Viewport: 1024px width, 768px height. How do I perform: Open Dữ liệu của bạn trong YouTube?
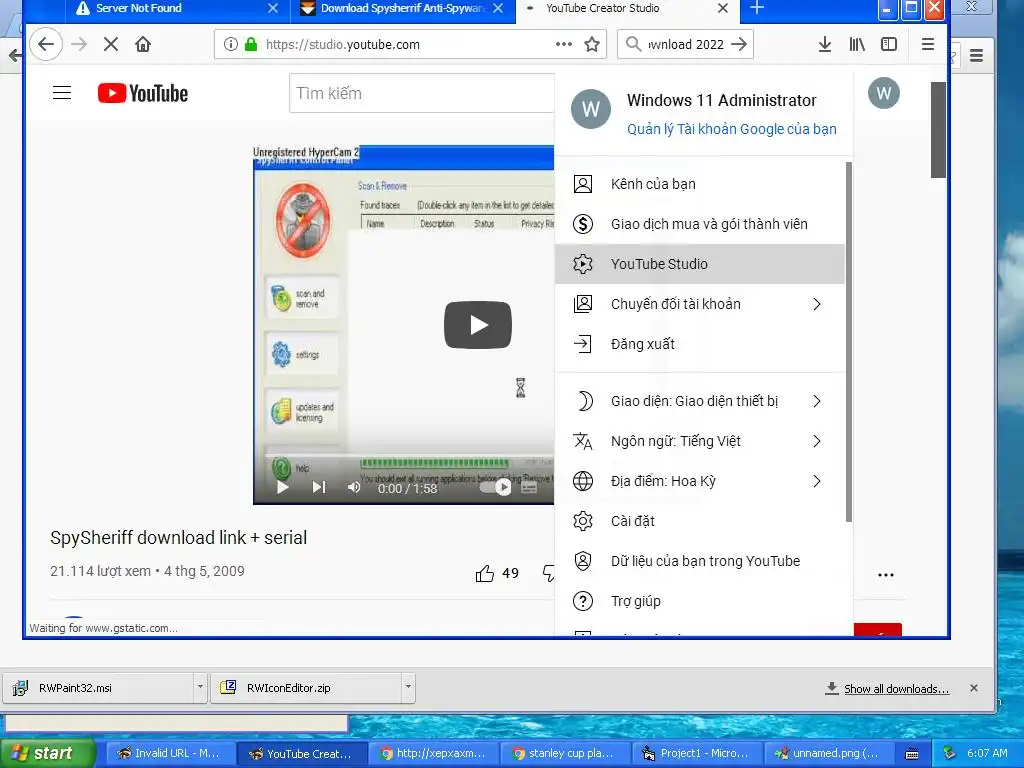699,561
